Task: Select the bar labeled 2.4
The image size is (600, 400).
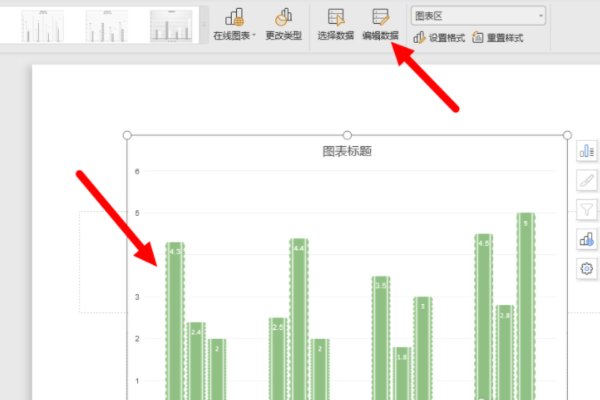Action: point(196,361)
